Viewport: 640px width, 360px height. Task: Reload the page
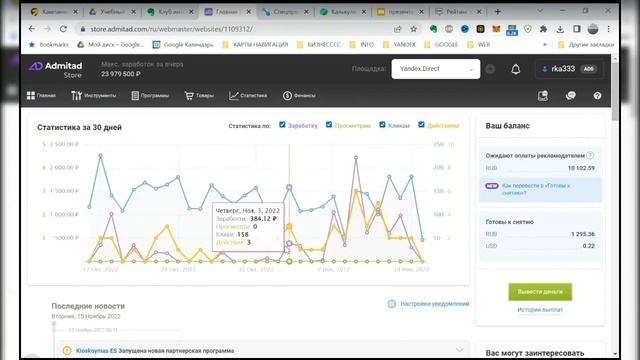coord(63,29)
